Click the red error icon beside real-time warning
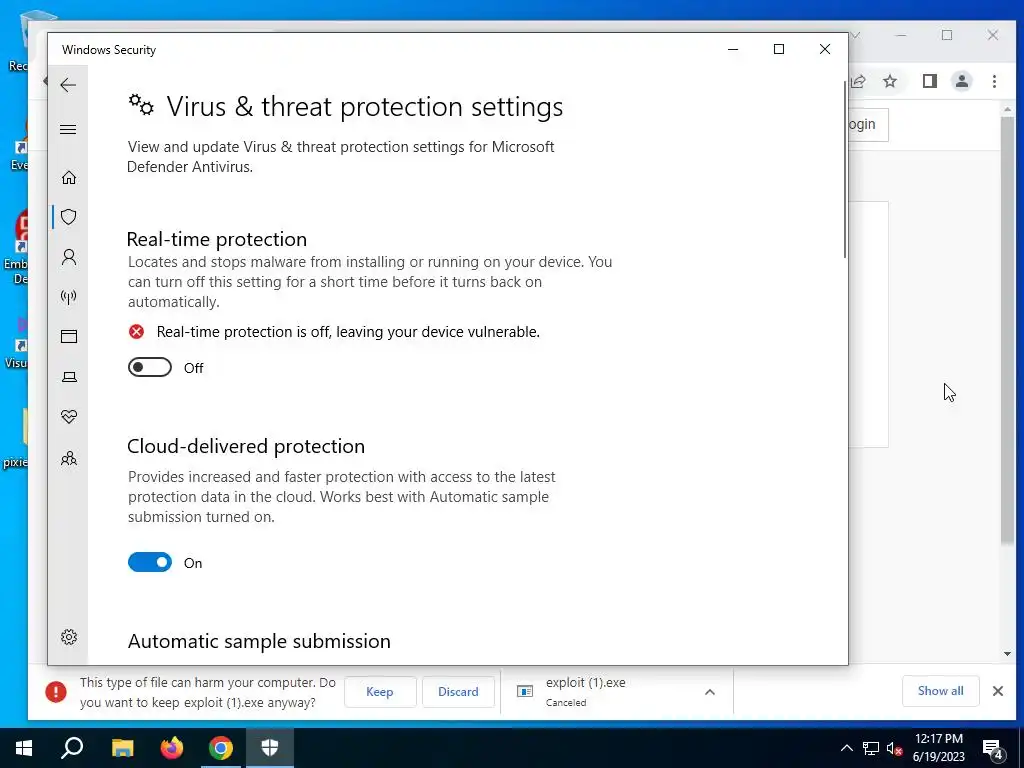The height and width of the screenshot is (768, 1024). (x=136, y=332)
